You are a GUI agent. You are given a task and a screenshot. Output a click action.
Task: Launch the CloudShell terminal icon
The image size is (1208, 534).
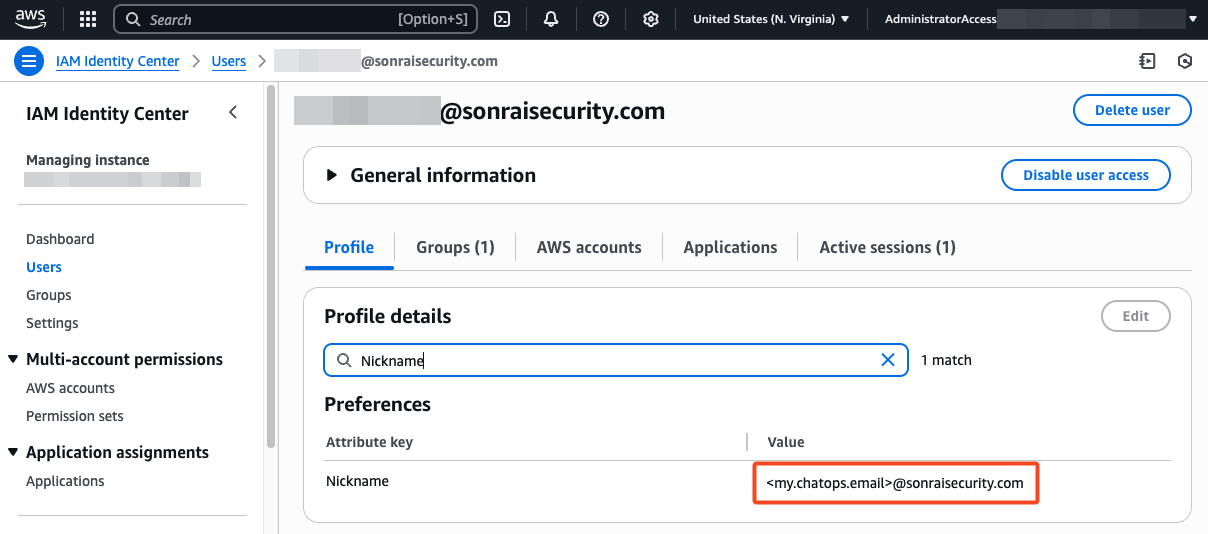click(x=504, y=19)
